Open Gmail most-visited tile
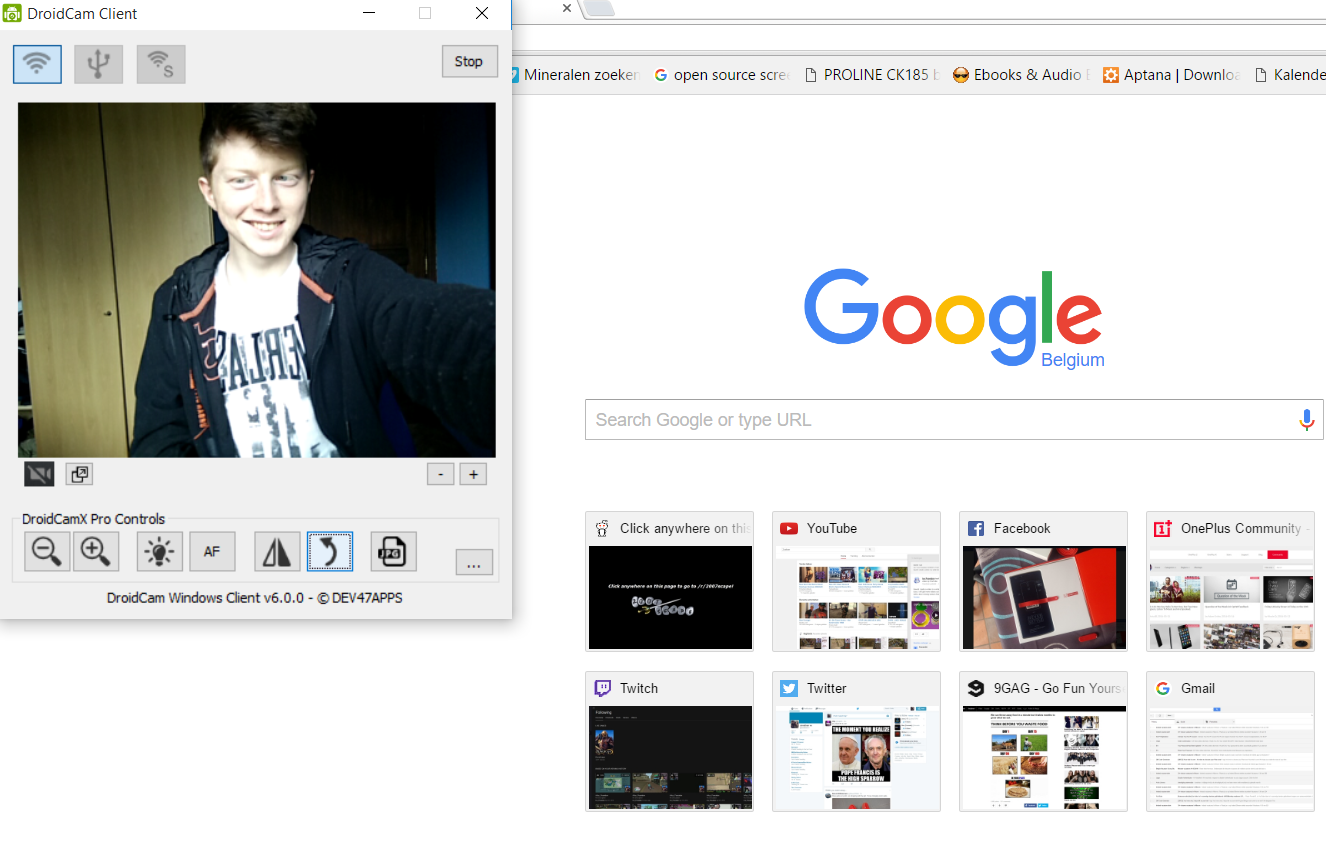Viewport: 1326px width, 864px height. click(x=1231, y=741)
